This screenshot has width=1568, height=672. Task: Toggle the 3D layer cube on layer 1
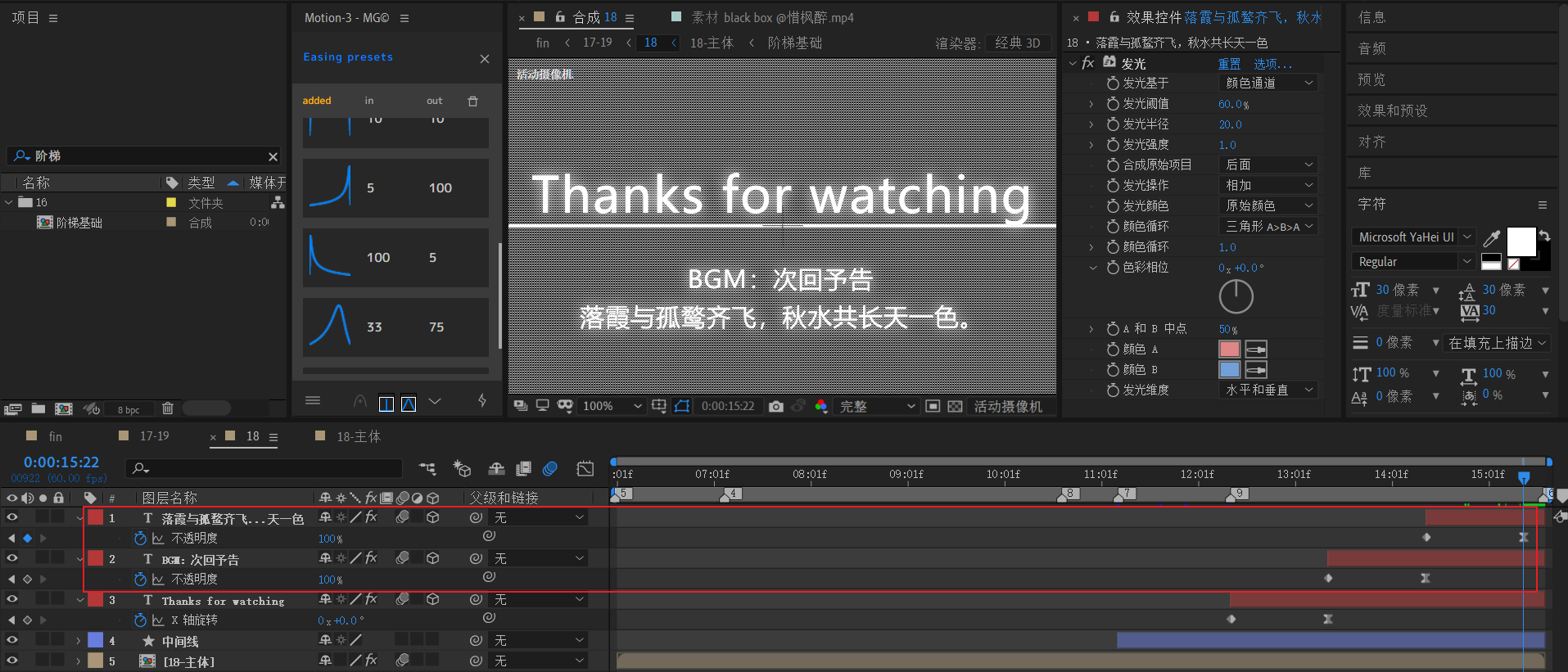433,517
